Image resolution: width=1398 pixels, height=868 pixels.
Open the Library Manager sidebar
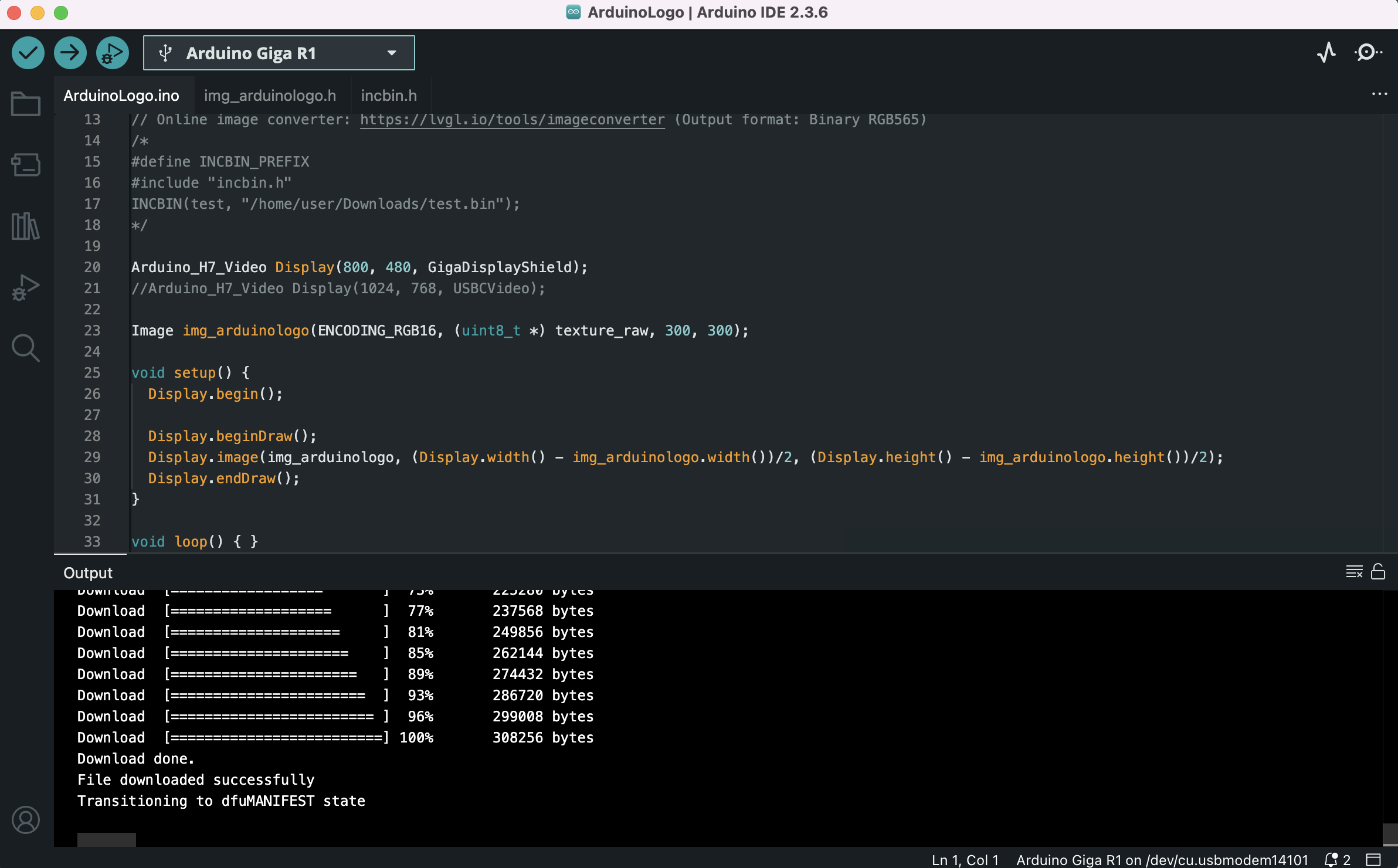[x=25, y=226]
